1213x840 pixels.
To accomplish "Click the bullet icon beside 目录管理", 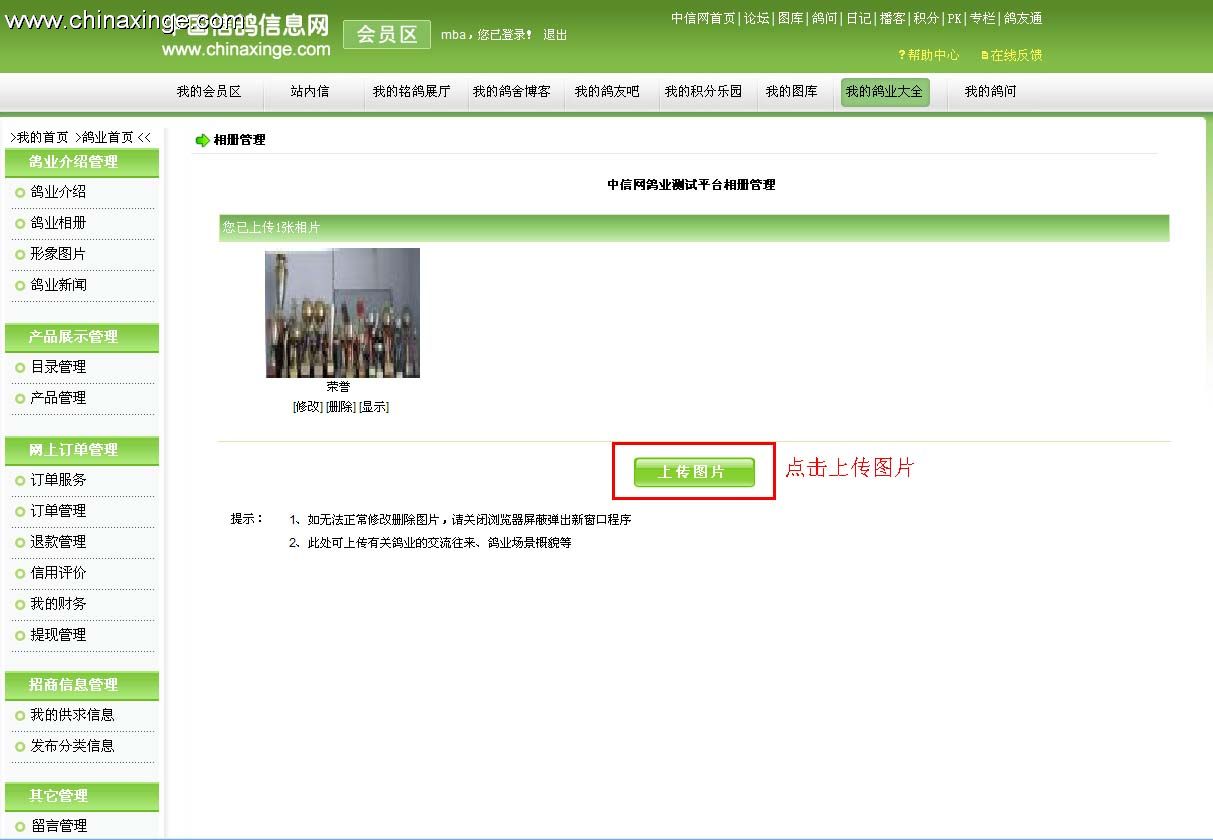I will click(20, 367).
